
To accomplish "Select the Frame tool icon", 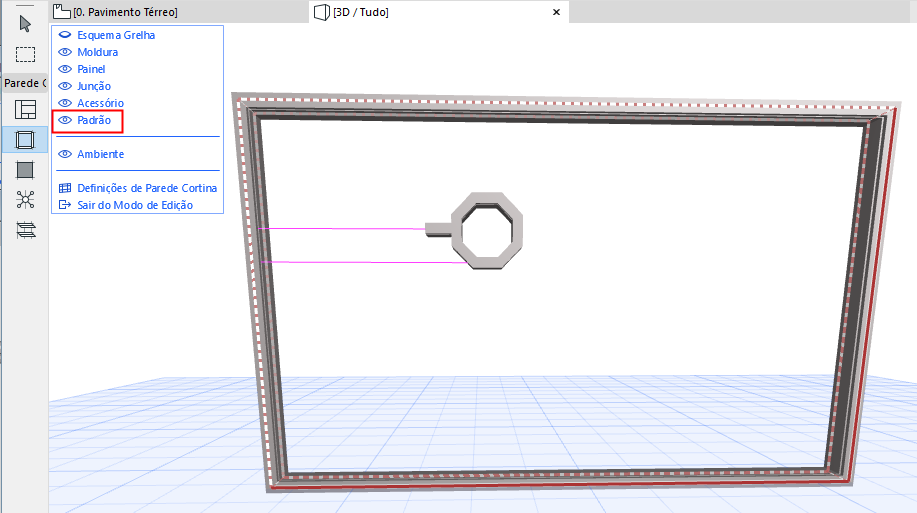I will click(25, 140).
